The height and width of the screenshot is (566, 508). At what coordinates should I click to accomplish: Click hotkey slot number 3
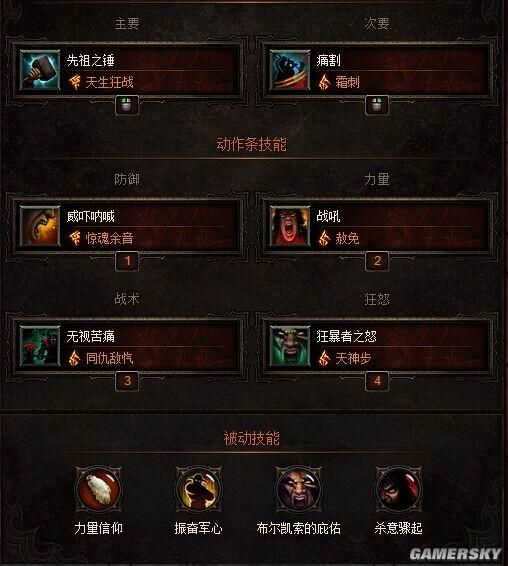[127, 381]
